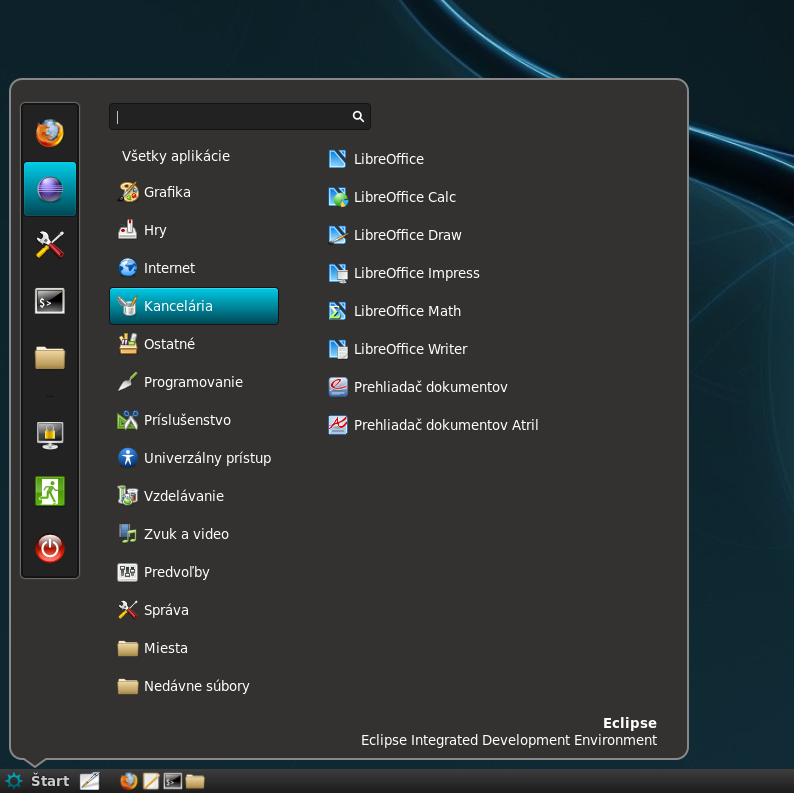794x793 pixels.
Task: Open the Programovanie category
Action: (x=194, y=382)
